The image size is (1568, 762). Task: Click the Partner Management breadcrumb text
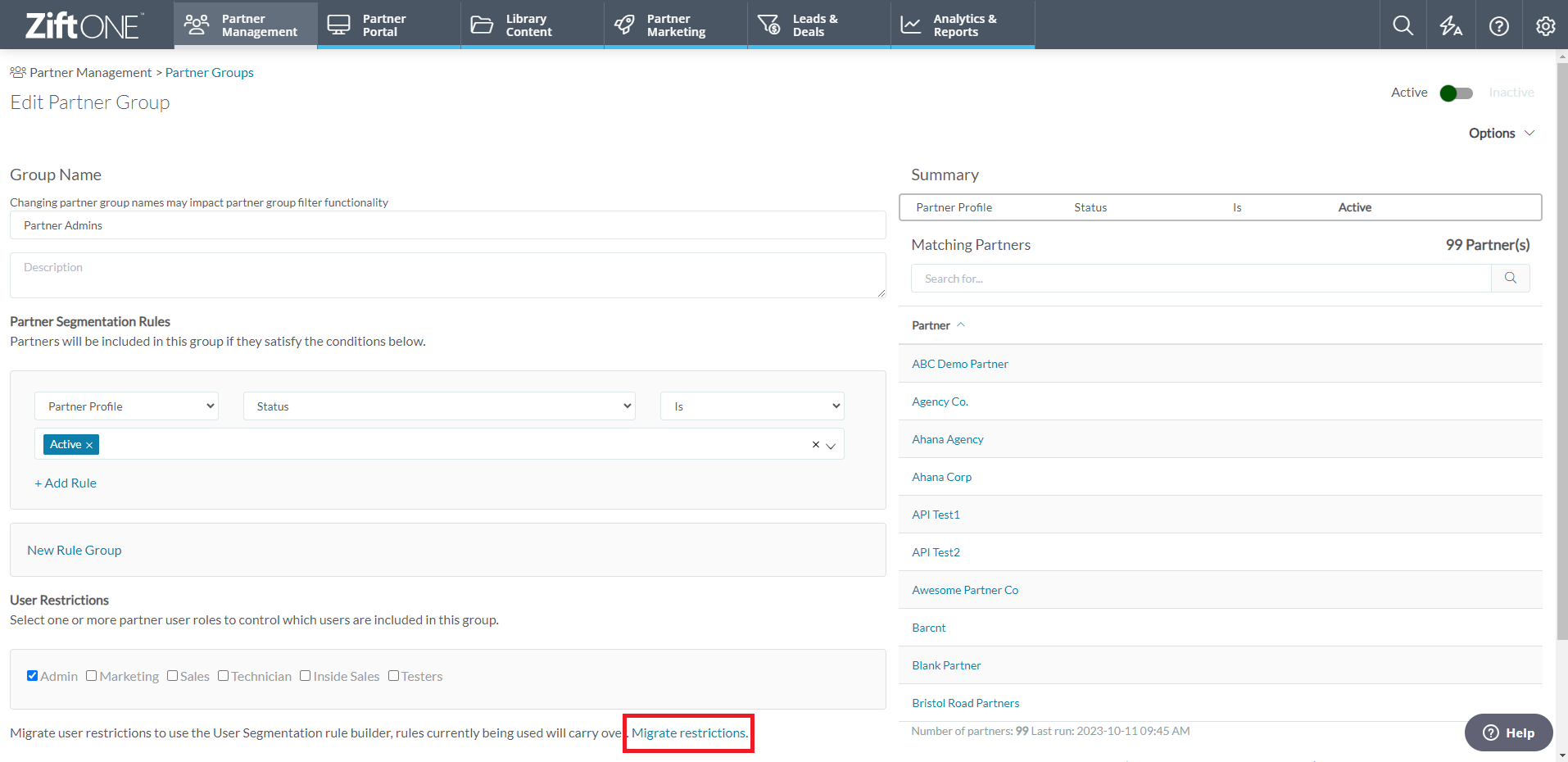pyautogui.click(x=90, y=72)
